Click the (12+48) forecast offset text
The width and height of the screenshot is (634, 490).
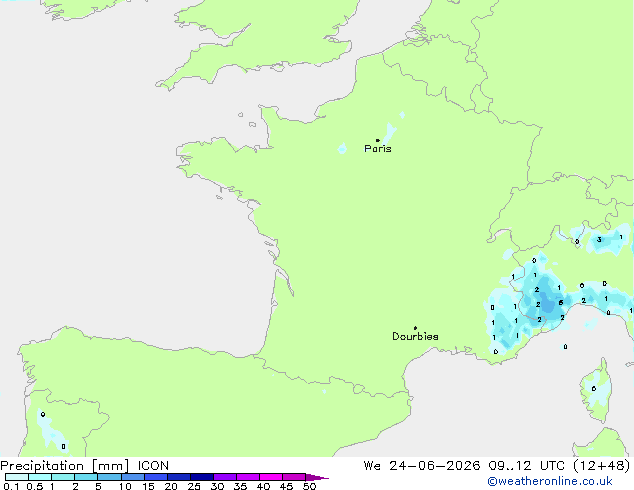(602, 466)
